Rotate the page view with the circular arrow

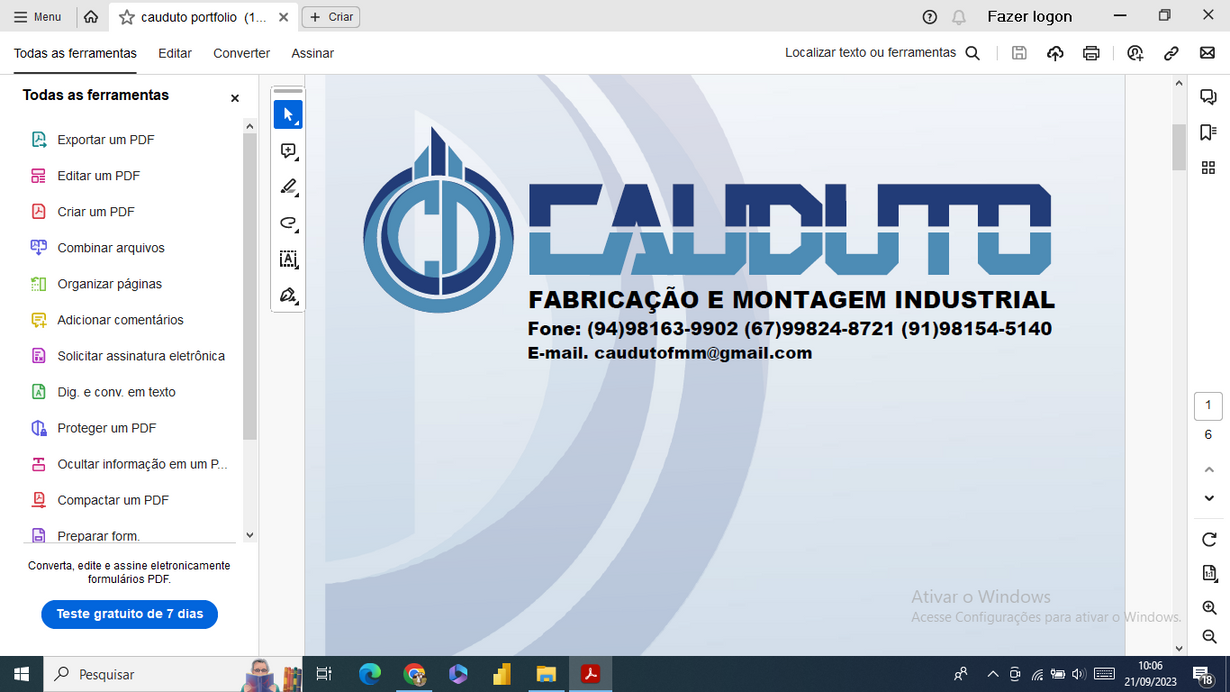[x=1209, y=540]
